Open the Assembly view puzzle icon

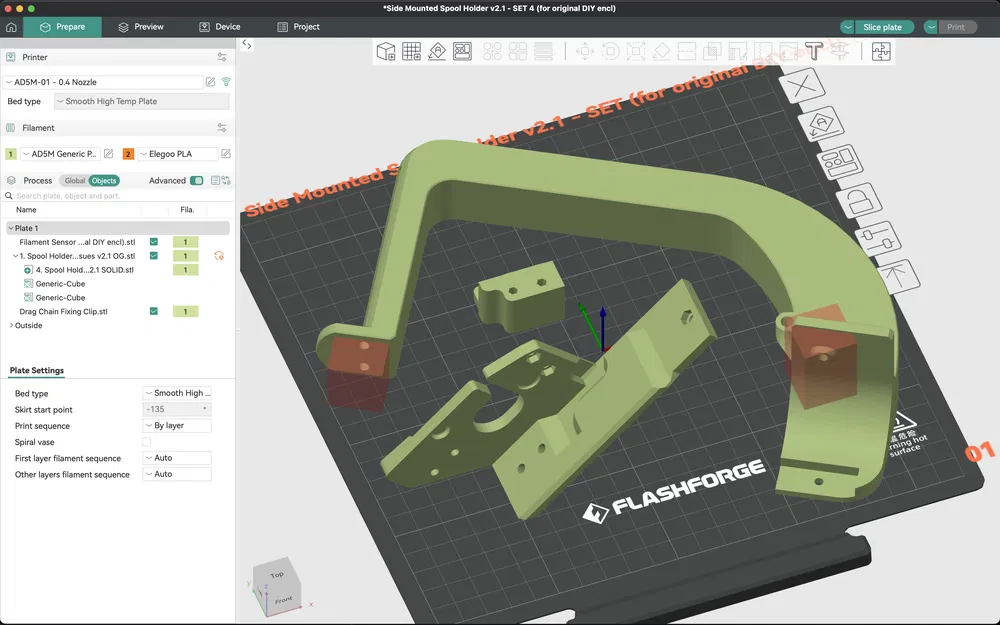[x=881, y=52]
